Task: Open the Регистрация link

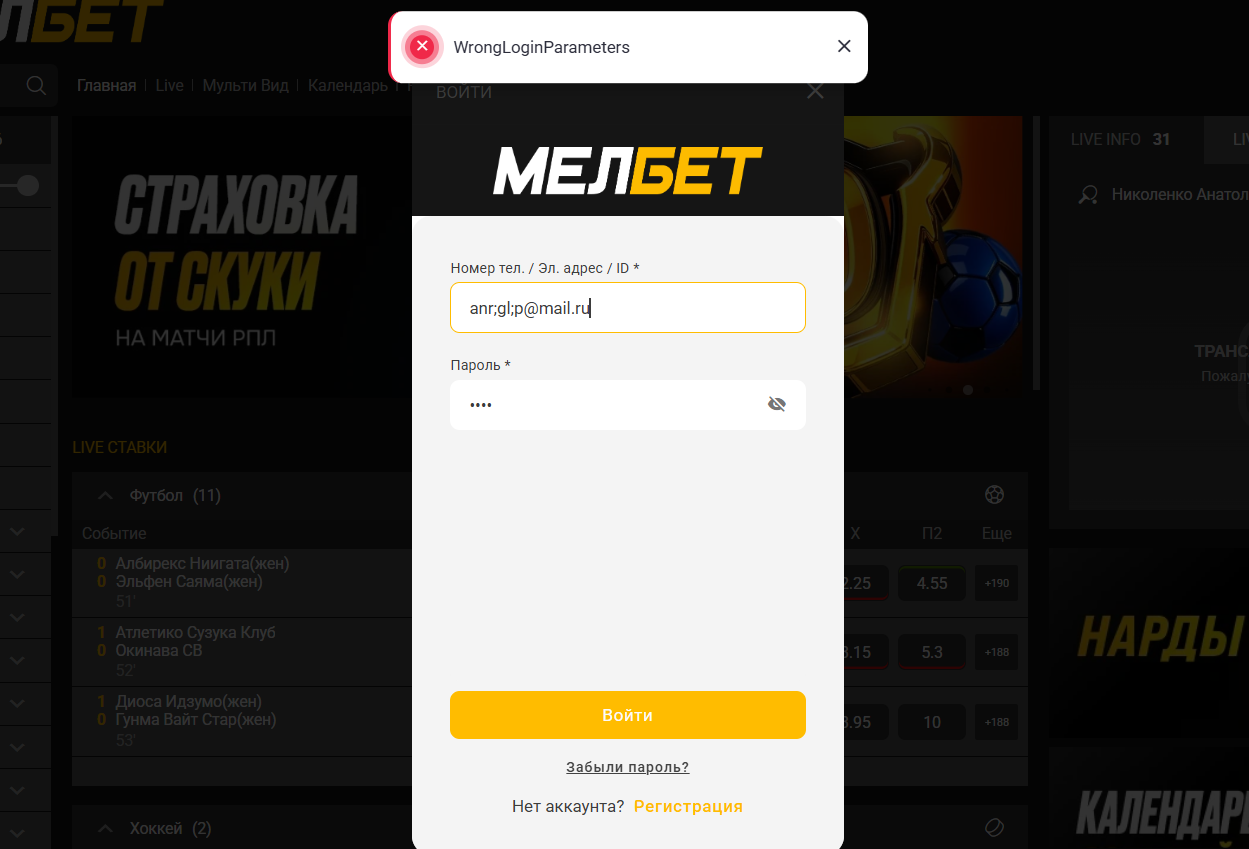Action: 688,806
